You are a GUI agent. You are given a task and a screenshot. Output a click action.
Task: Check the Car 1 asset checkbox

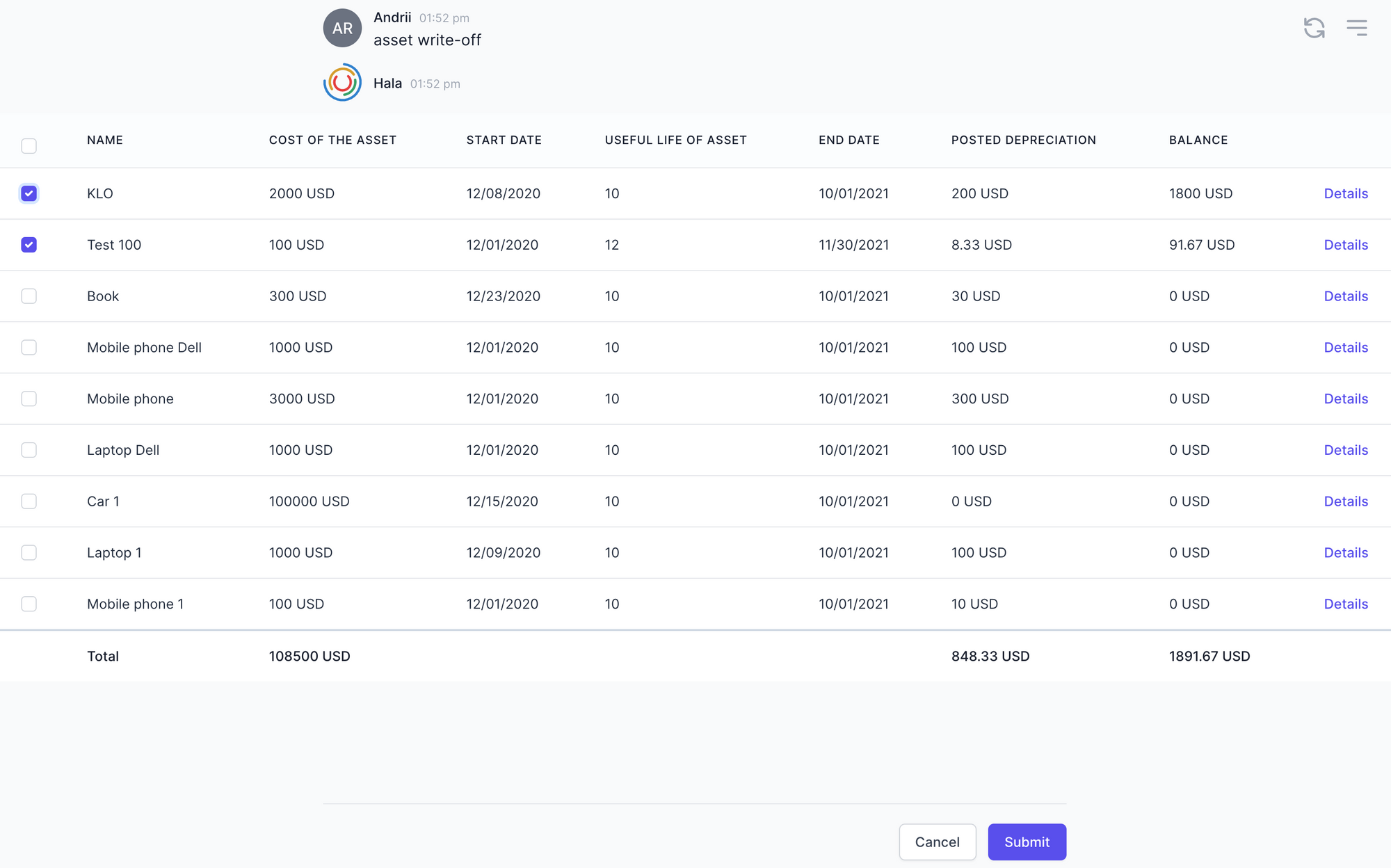[x=29, y=501]
